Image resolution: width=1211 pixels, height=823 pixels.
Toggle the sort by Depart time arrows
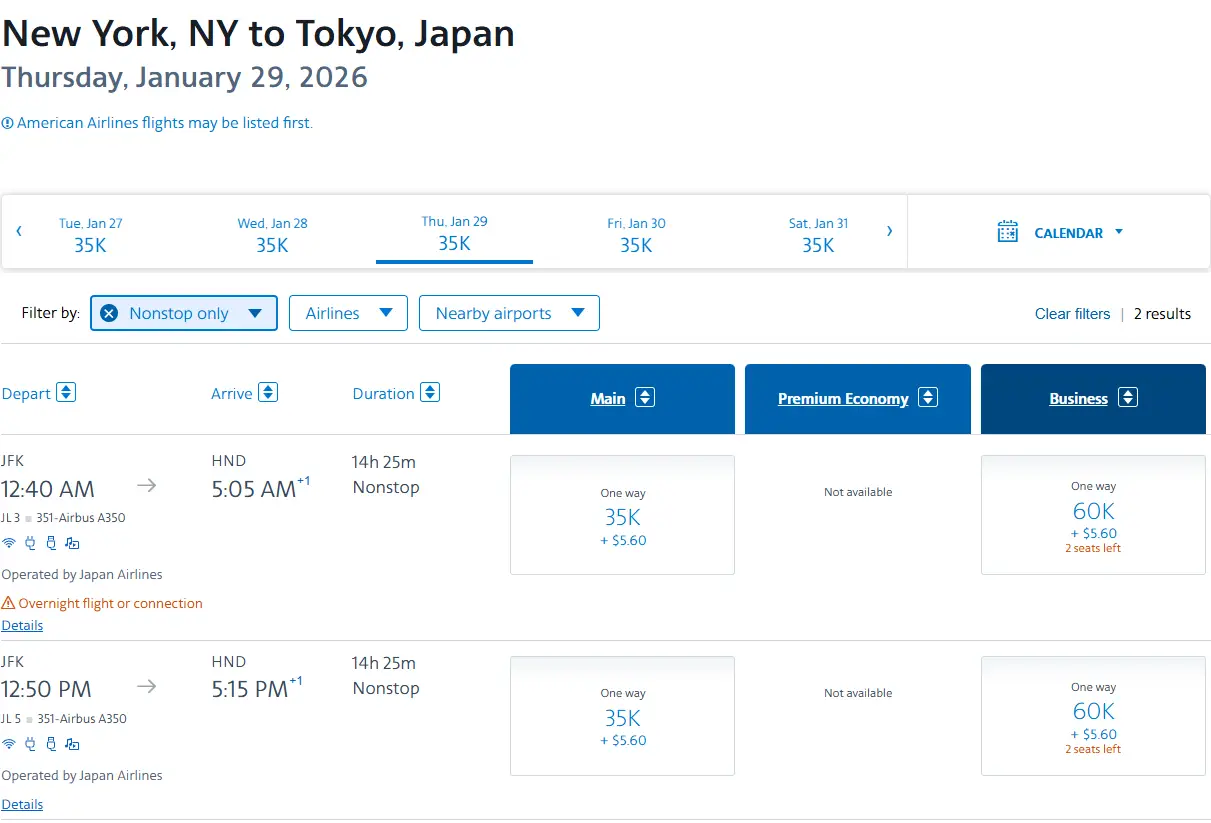[66, 392]
